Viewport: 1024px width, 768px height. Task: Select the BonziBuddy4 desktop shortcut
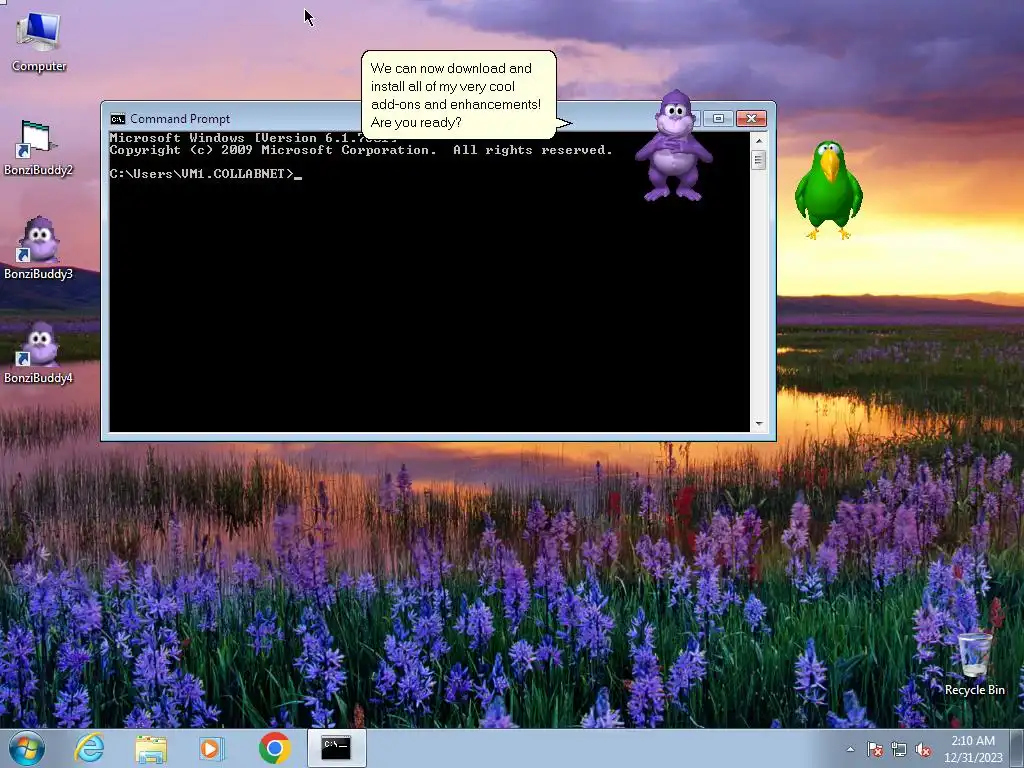[38, 353]
